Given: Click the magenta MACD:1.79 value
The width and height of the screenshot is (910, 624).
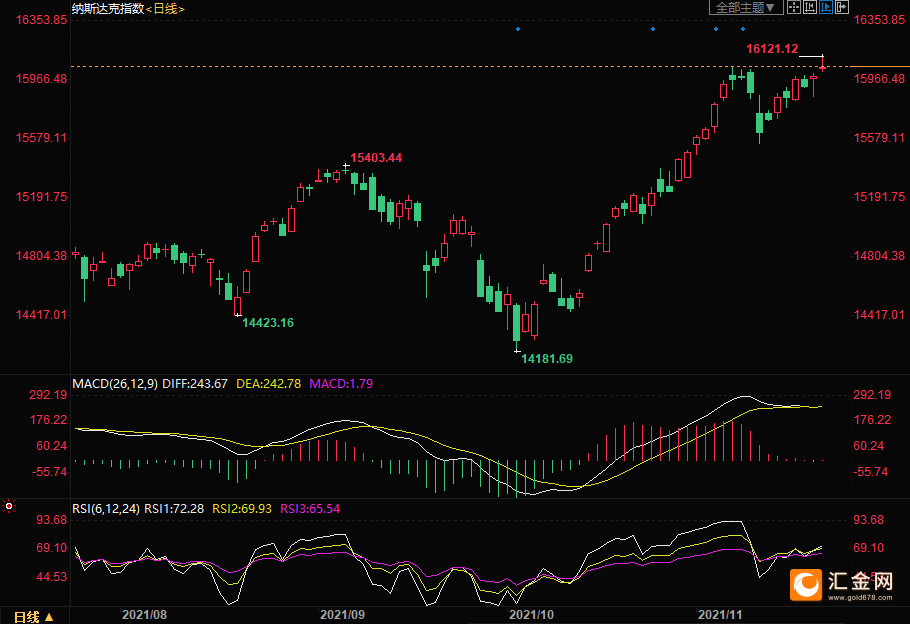Looking at the screenshot, I should [341, 384].
